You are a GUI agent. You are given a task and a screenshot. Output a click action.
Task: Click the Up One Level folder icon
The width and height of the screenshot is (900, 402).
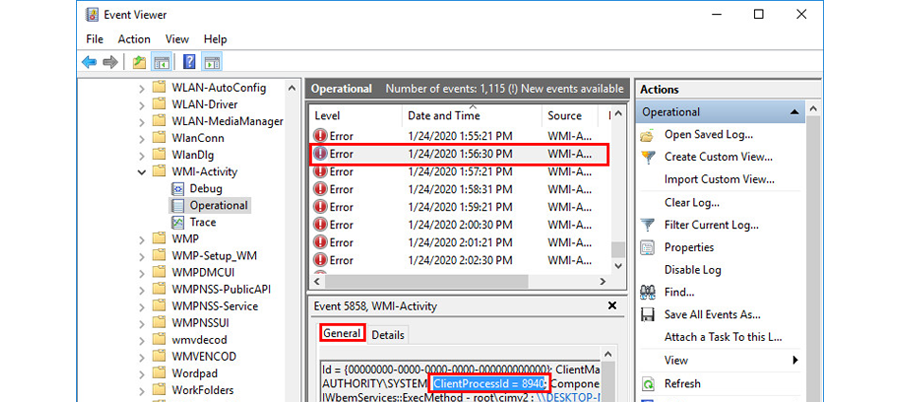click(x=139, y=62)
